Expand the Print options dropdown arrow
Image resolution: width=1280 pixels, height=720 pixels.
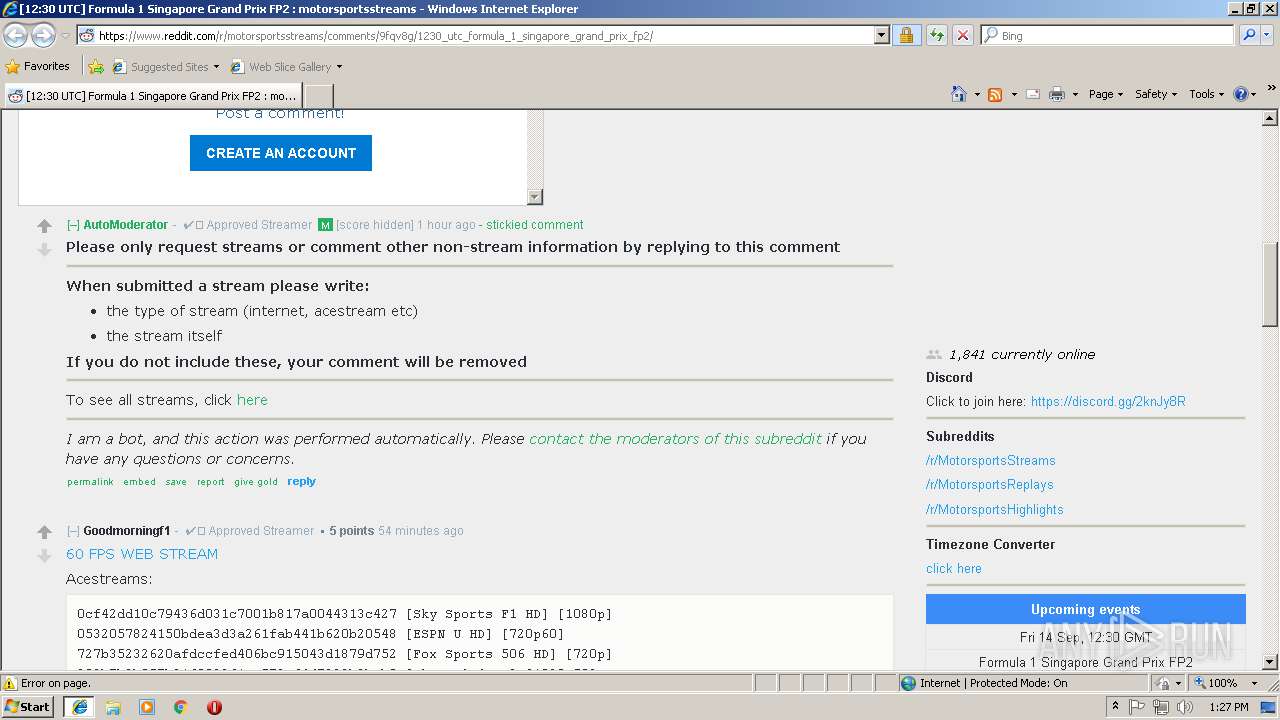pyautogui.click(x=1075, y=94)
